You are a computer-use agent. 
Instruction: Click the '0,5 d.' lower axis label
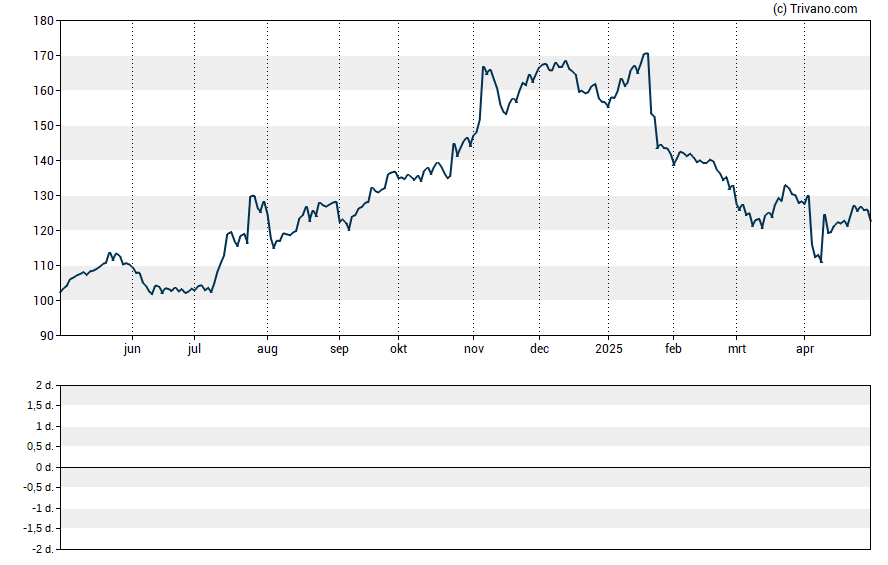tap(41, 447)
